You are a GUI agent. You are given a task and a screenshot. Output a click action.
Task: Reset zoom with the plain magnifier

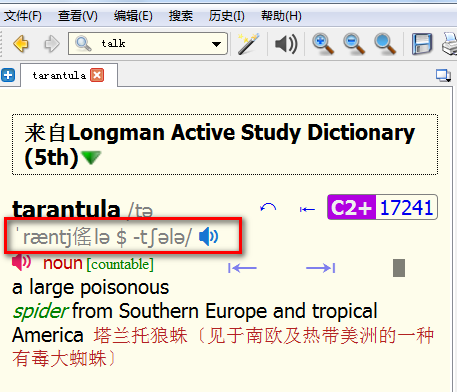(385, 44)
